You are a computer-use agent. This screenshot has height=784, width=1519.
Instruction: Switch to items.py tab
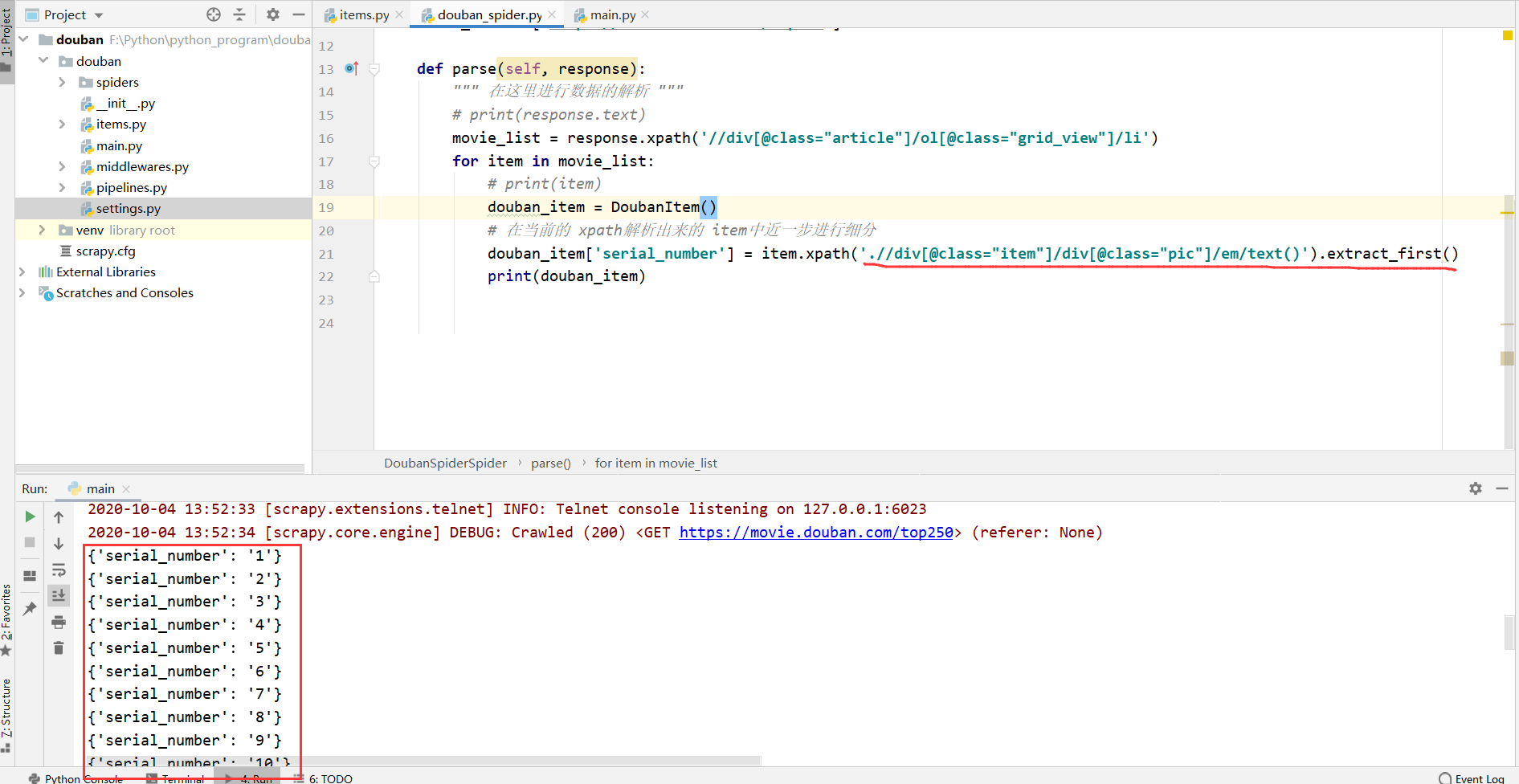tap(356, 14)
